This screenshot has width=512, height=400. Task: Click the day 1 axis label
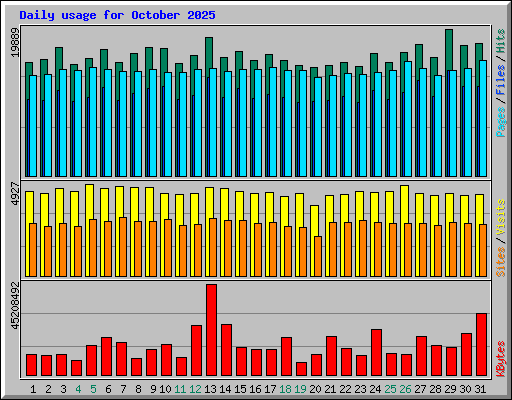33,389
